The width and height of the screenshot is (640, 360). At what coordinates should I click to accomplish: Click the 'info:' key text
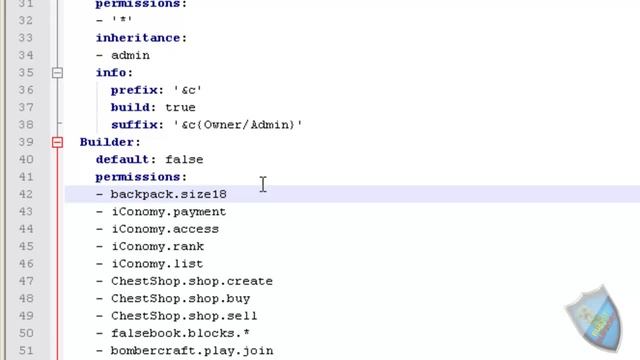click(x=114, y=73)
